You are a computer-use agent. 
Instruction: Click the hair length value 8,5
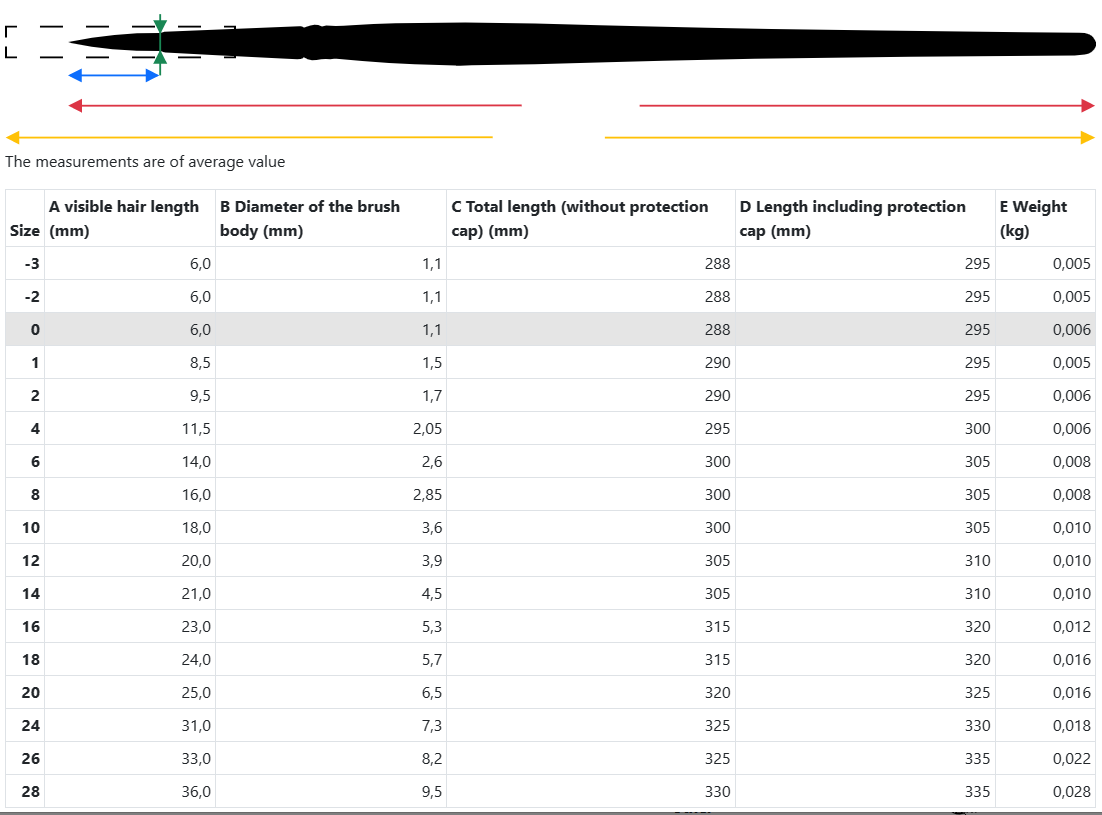[x=200, y=363]
